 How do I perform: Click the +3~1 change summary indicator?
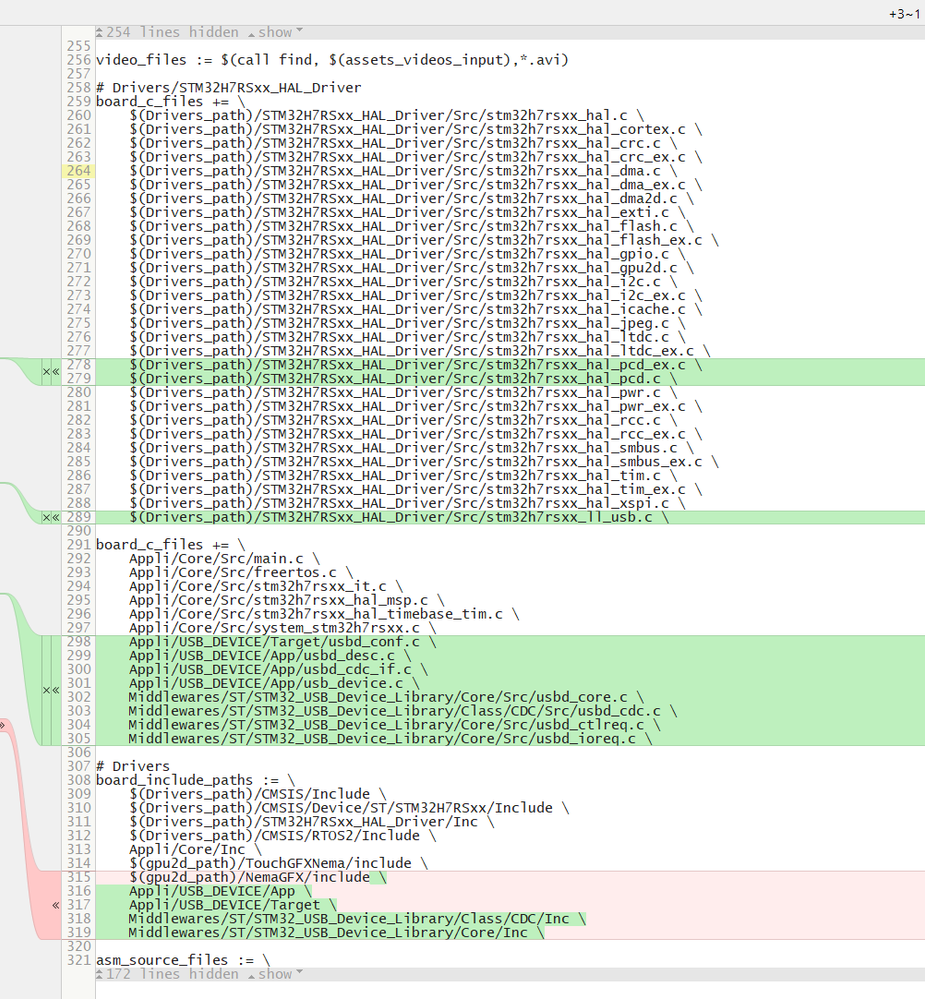(905, 14)
